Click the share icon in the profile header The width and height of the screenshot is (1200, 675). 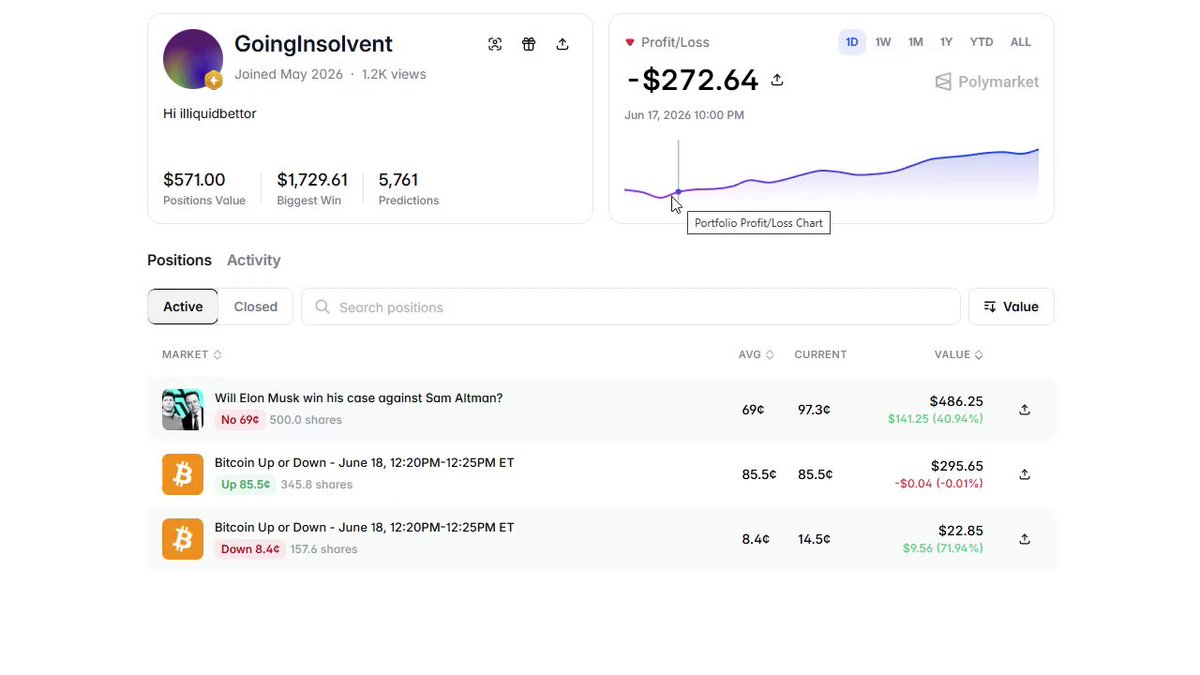[562, 44]
